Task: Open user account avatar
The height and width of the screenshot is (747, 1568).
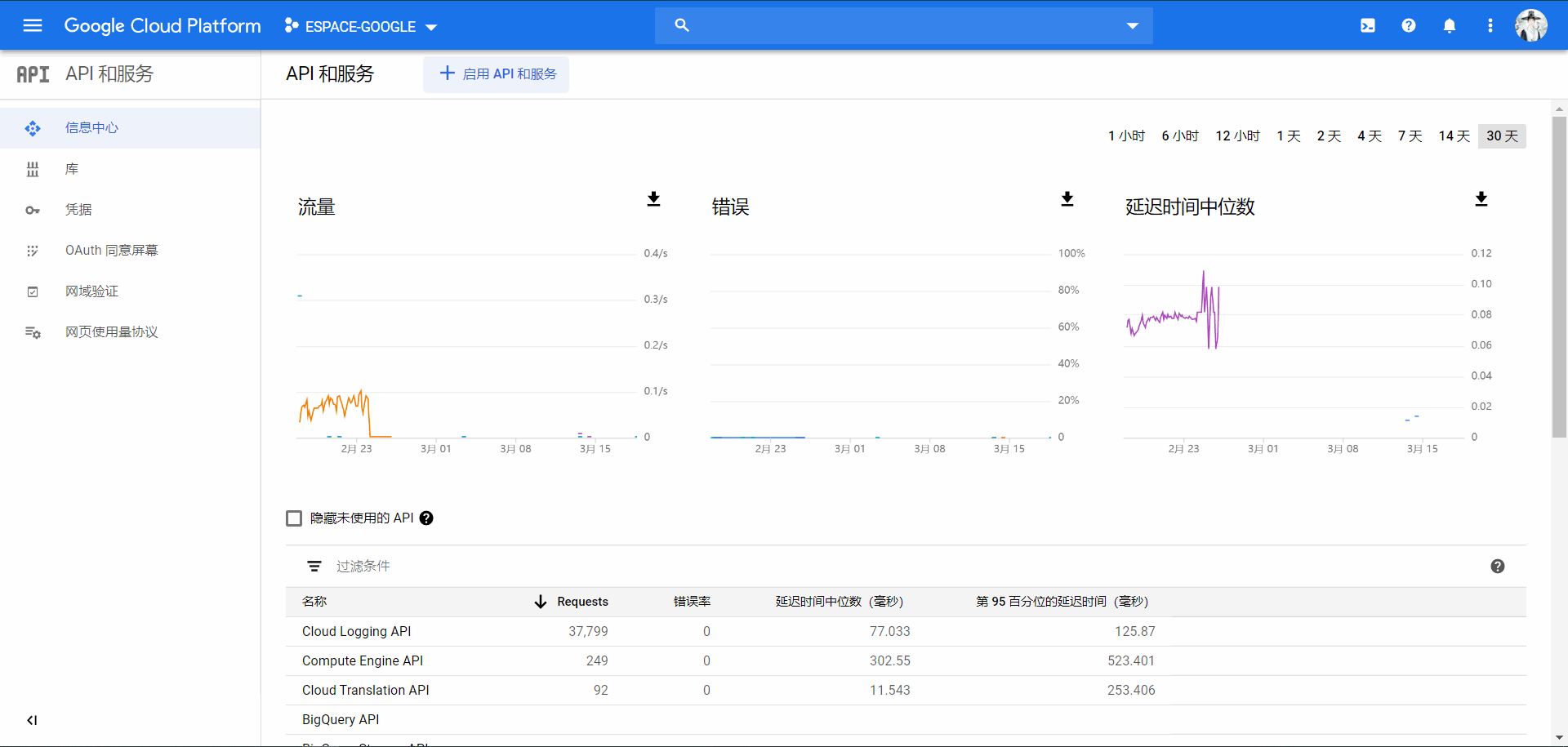Action: coord(1531,25)
